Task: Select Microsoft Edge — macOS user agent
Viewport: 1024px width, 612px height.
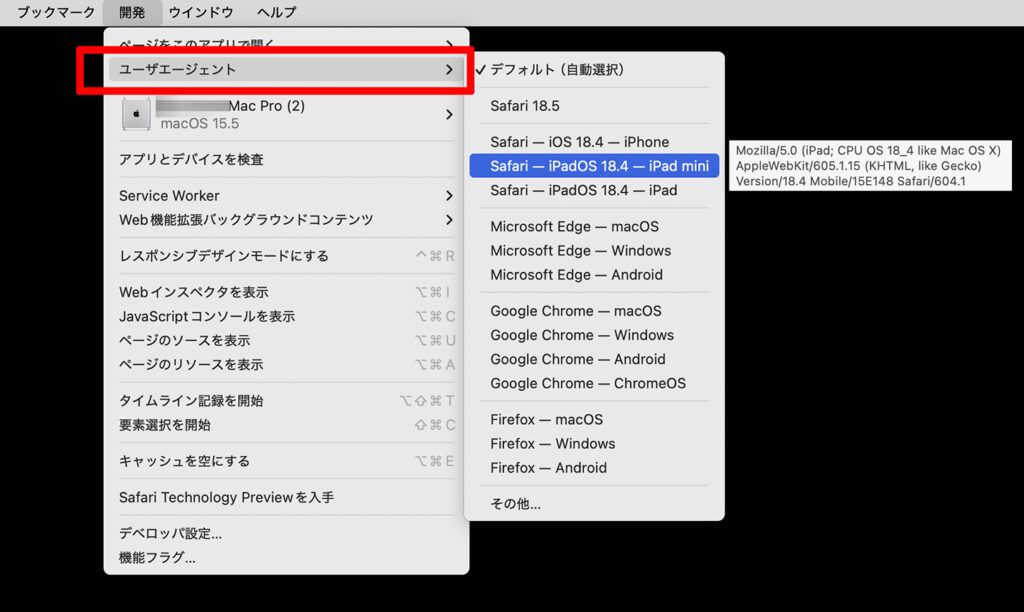Action: tap(594, 227)
